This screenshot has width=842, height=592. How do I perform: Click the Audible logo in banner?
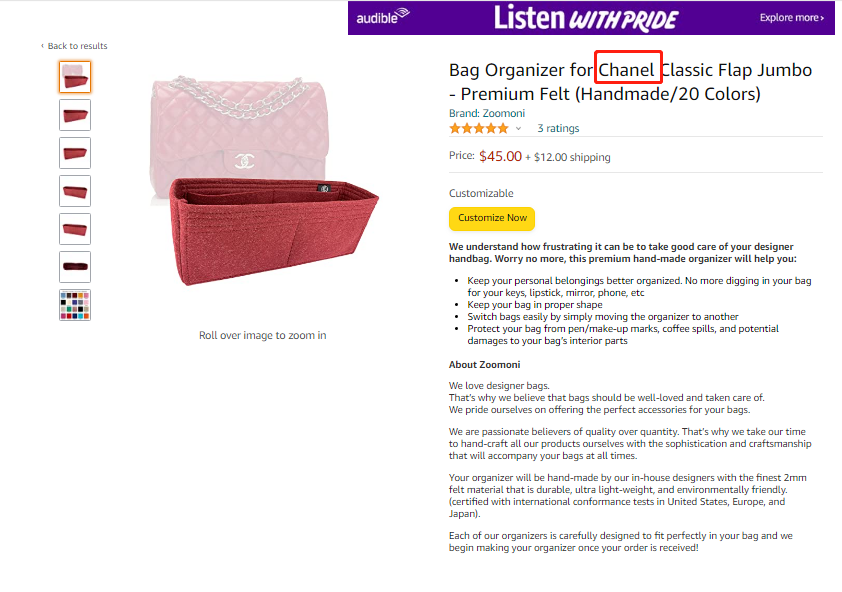point(383,17)
